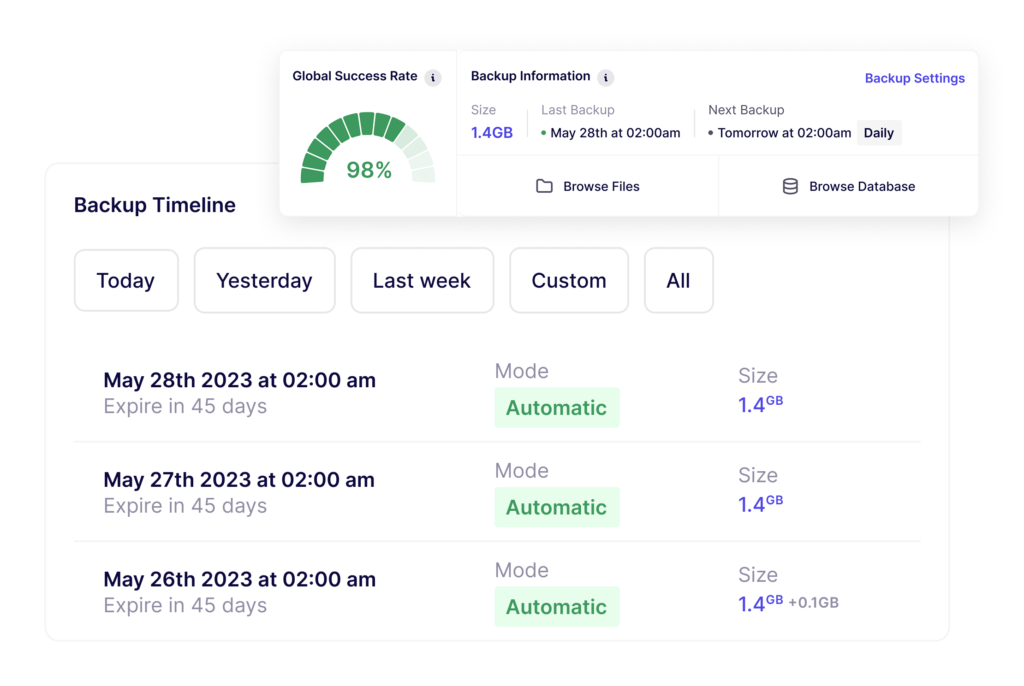The image size is (1024, 686).
Task: Open the Custom date range filter
Action: (x=568, y=280)
